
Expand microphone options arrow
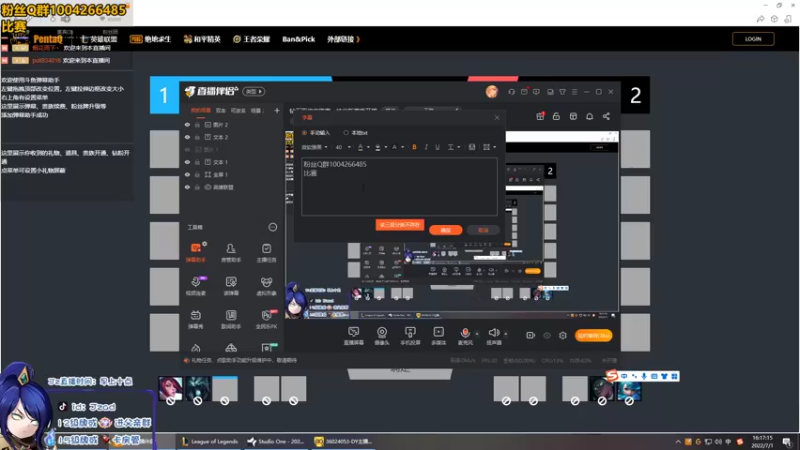(x=477, y=334)
